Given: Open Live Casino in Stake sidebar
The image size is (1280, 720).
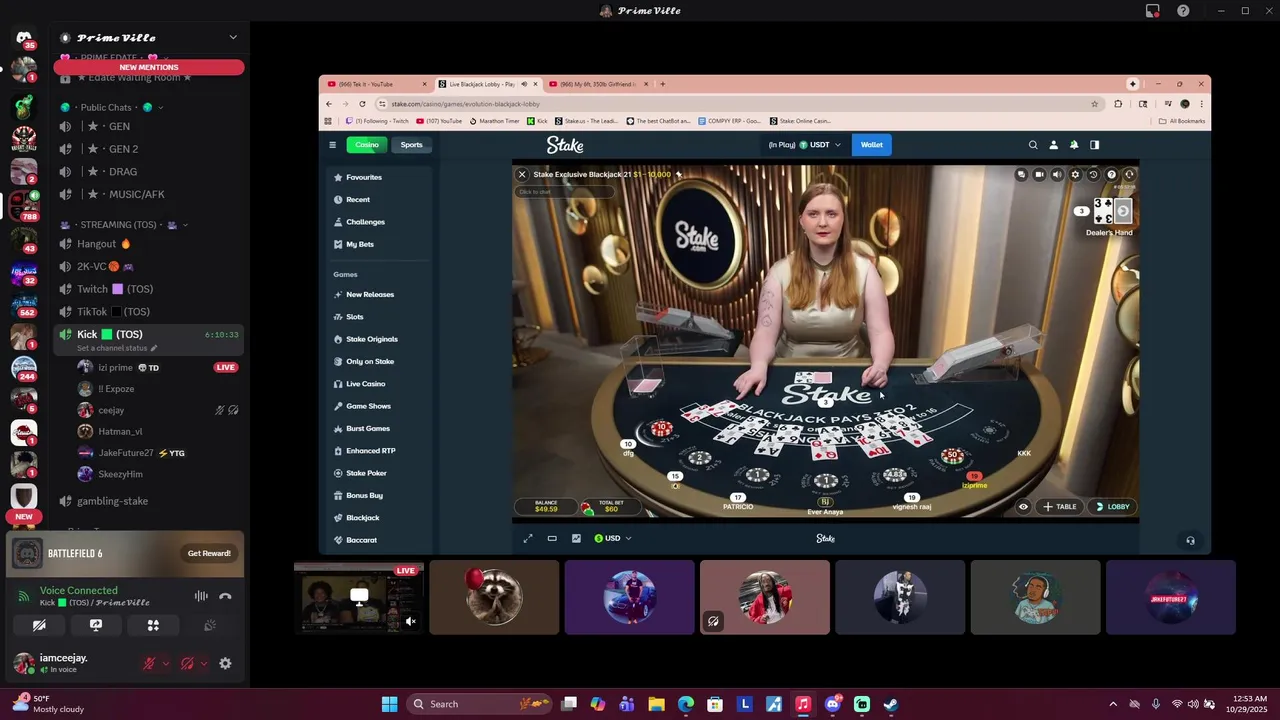Looking at the screenshot, I should tap(380, 384).
